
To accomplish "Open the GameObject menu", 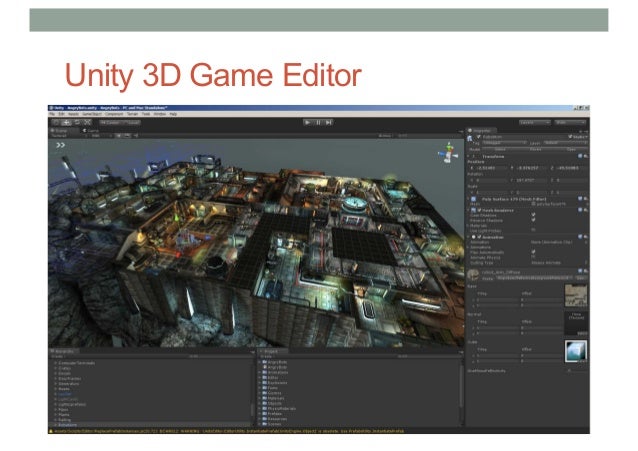I will pyautogui.click(x=92, y=114).
